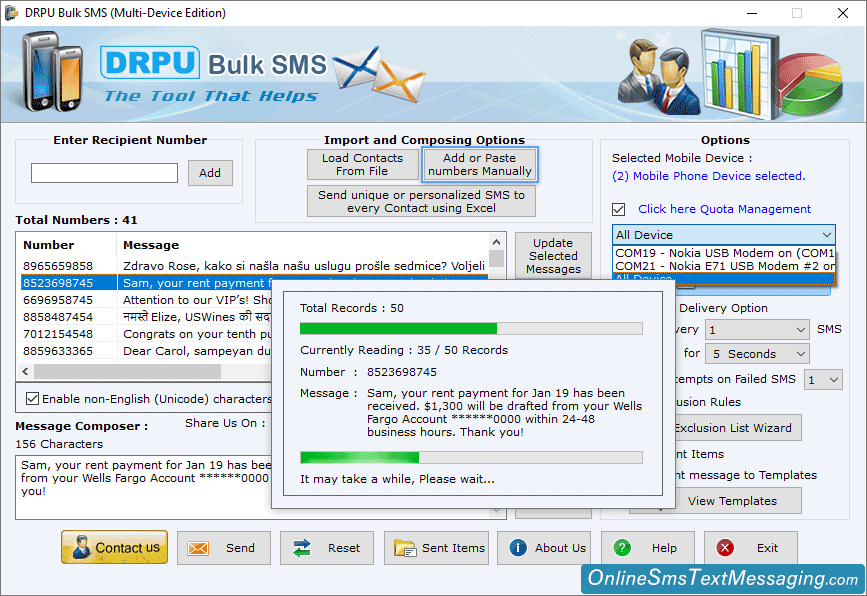This screenshot has width=867, height=596.
Task: Click the DRPU logo in the banner
Action: (x=150, y=62)
